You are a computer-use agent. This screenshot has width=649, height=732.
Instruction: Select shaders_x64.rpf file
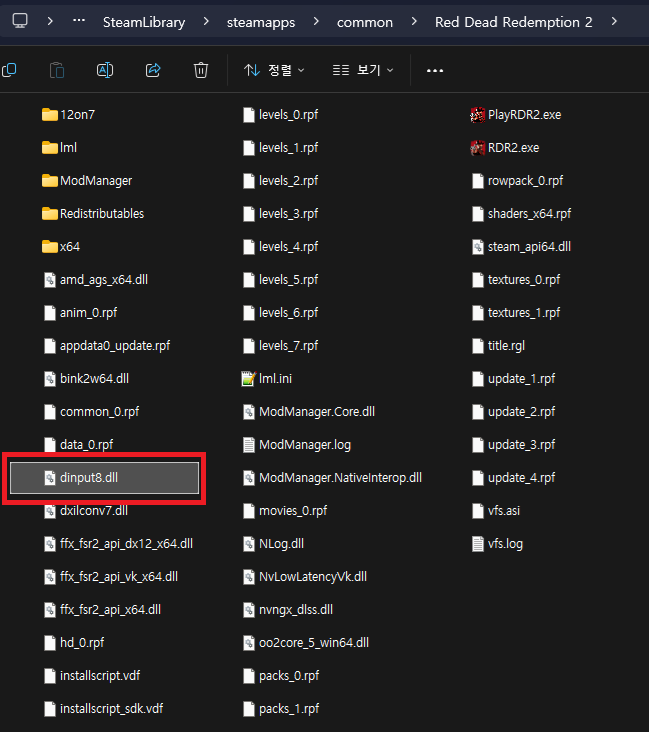[x=522, y=214]
